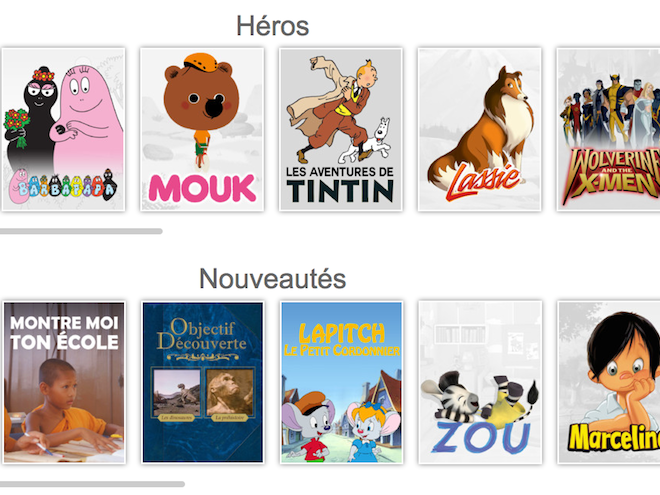This screenshot has width=660, height=495.
Task: Open Wolverine and the X-Men
Action: (x=608, y=129)
